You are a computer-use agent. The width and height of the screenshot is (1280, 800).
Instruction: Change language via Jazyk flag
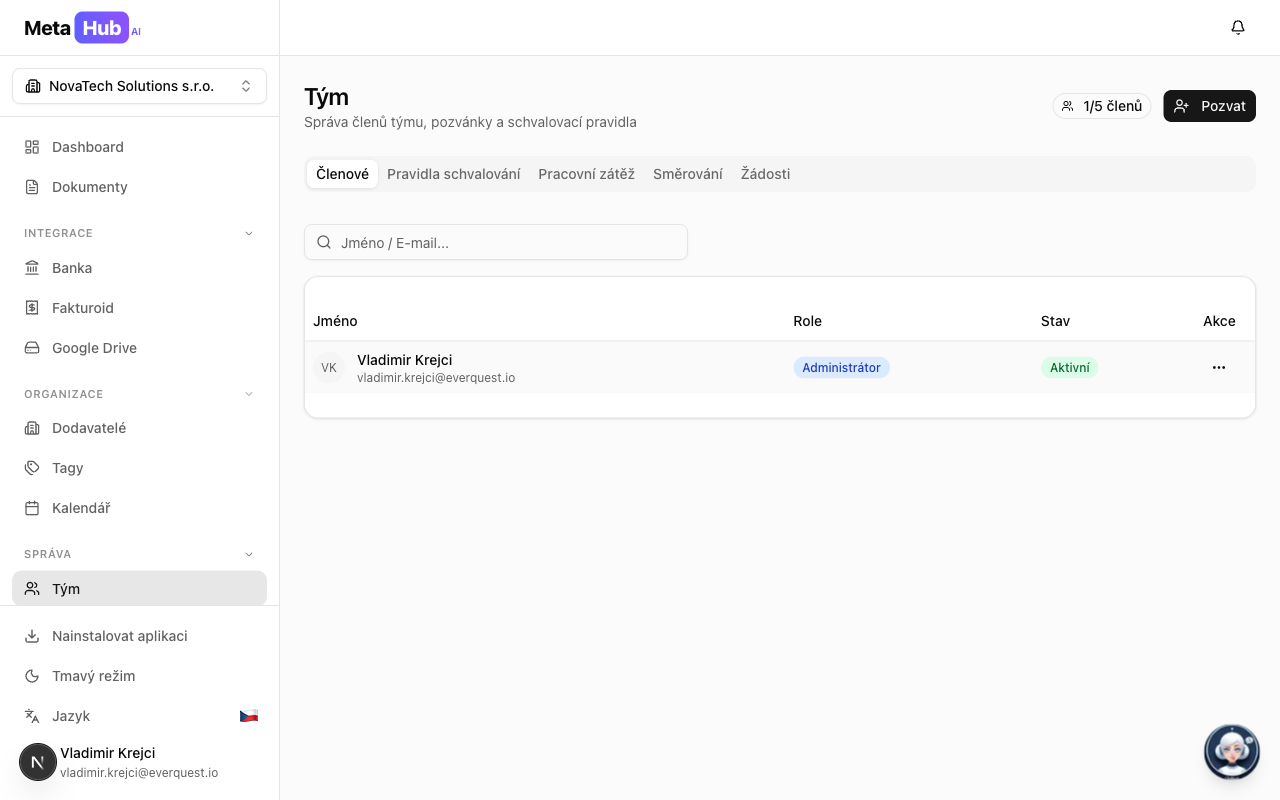pos(248,716)
